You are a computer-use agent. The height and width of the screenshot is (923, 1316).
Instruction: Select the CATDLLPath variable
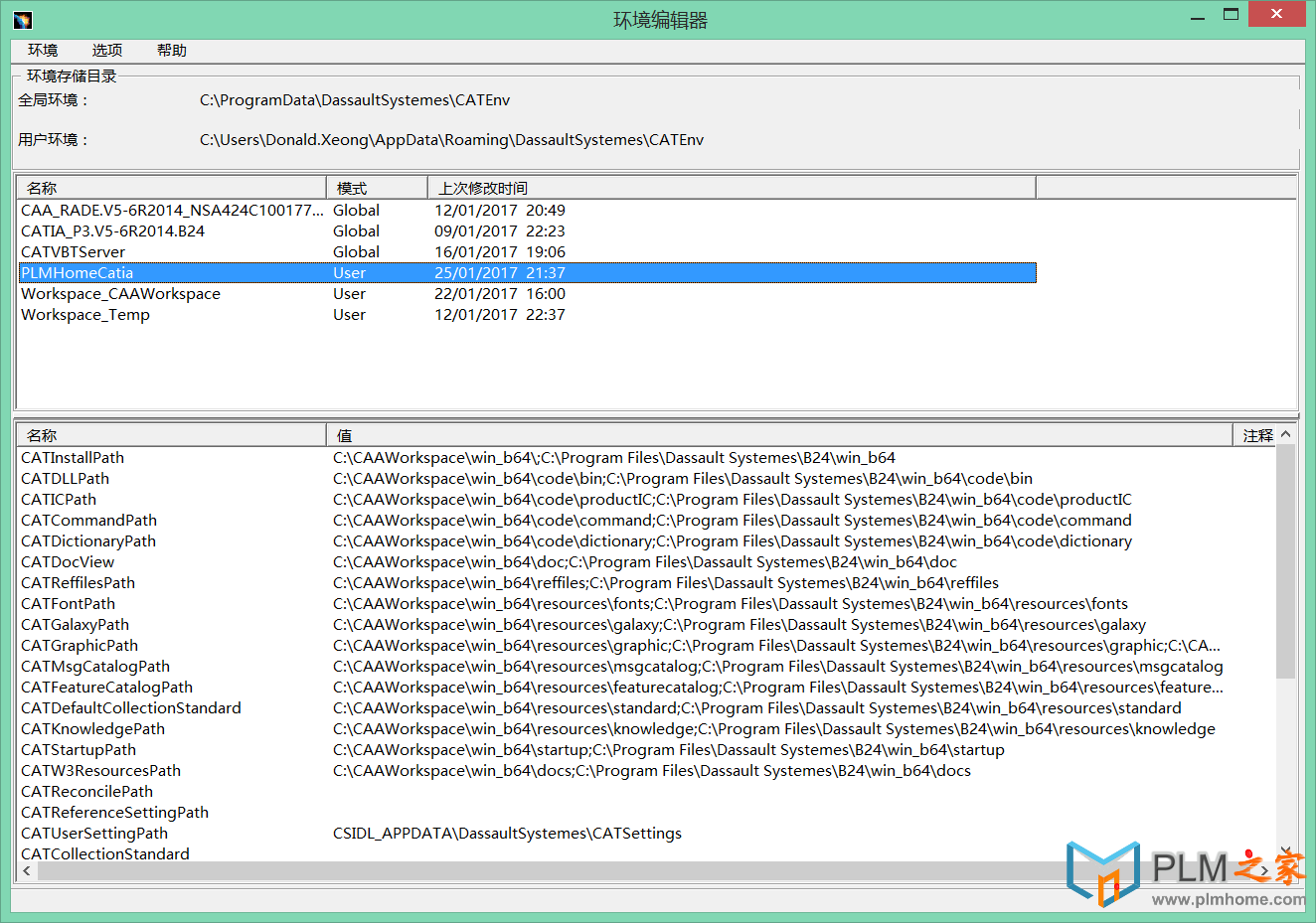point(65,479)
